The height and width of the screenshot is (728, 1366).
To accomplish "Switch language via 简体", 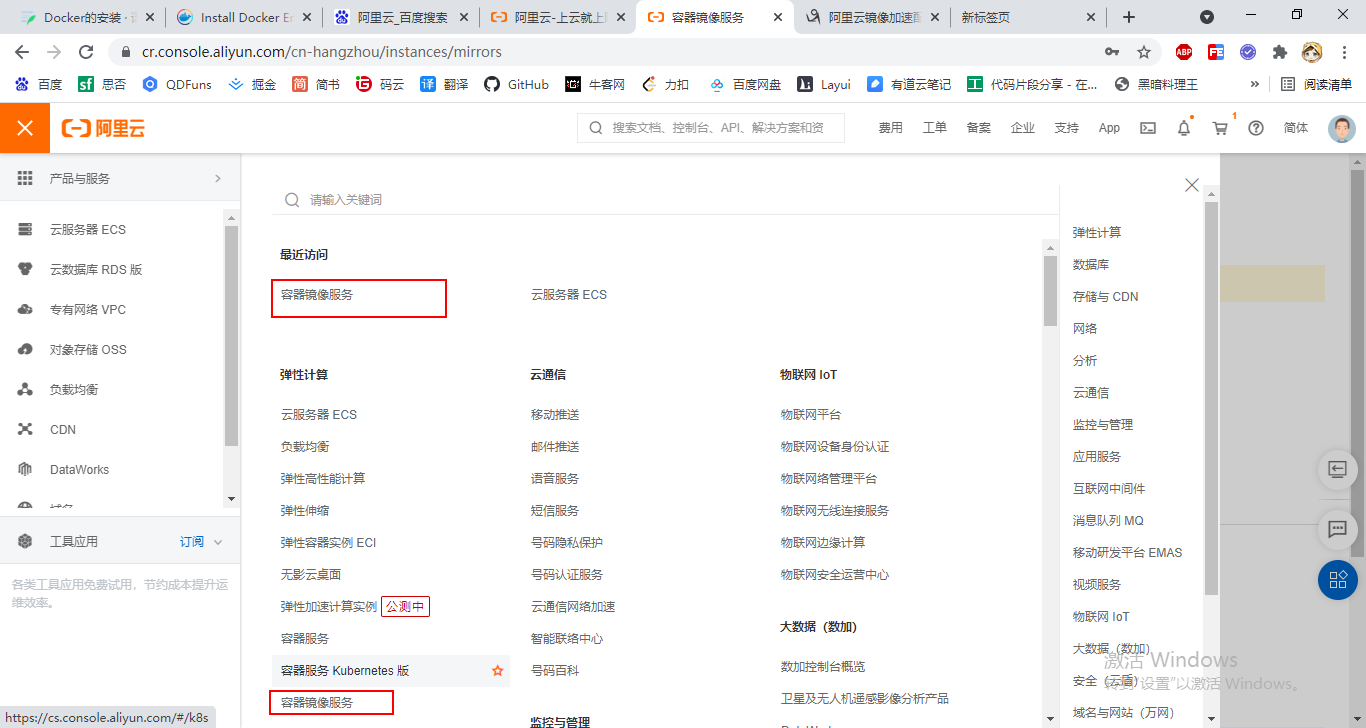I will 1296,128.
